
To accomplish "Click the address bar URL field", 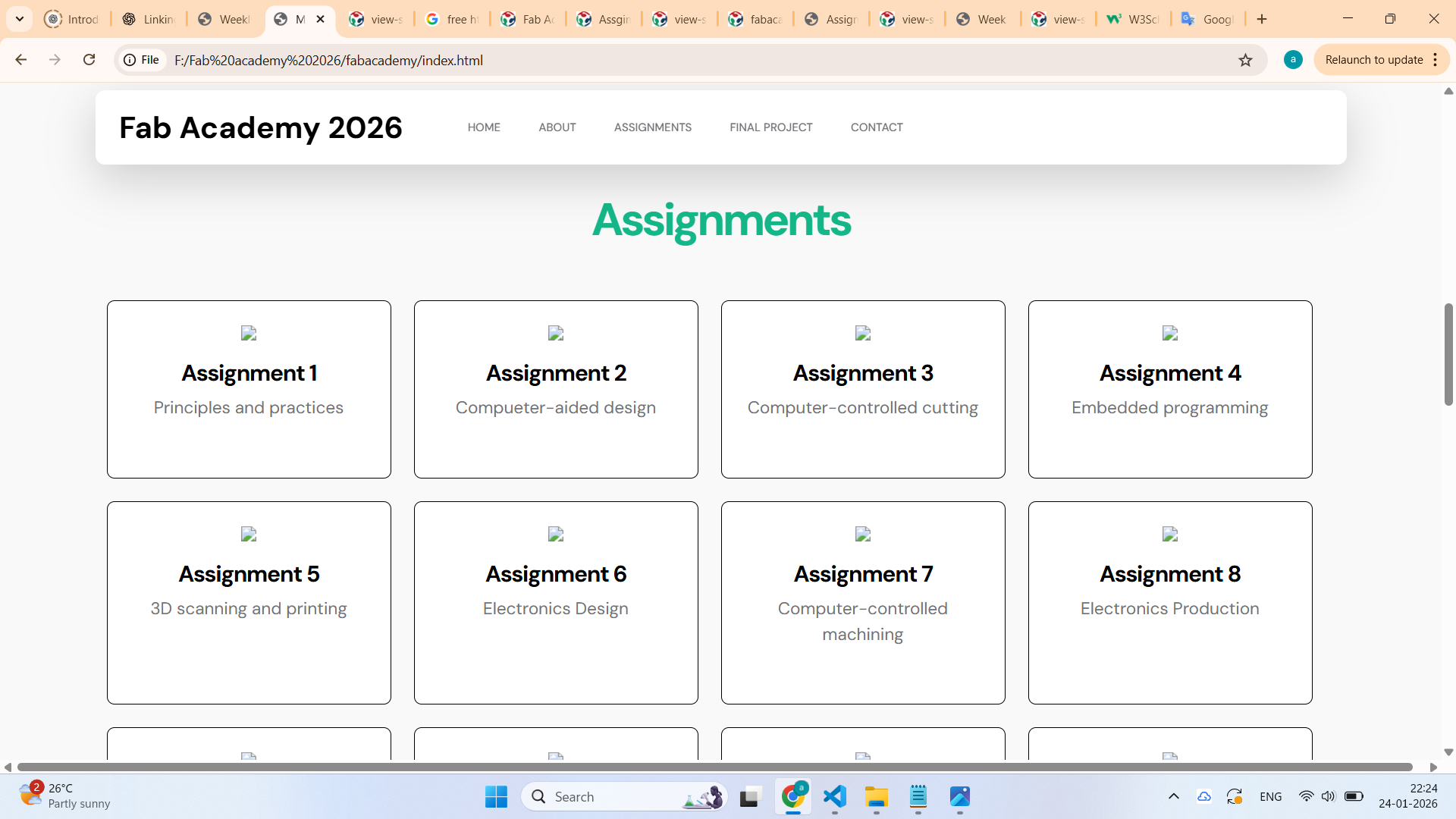I will tap(682, 60).
